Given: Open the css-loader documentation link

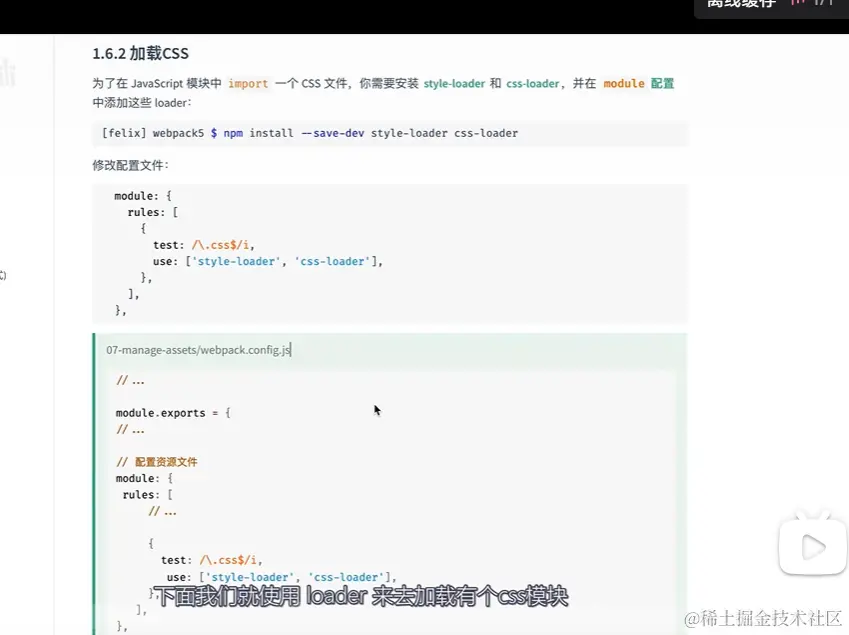Looking at the screenshot, I should coord(532,83).
